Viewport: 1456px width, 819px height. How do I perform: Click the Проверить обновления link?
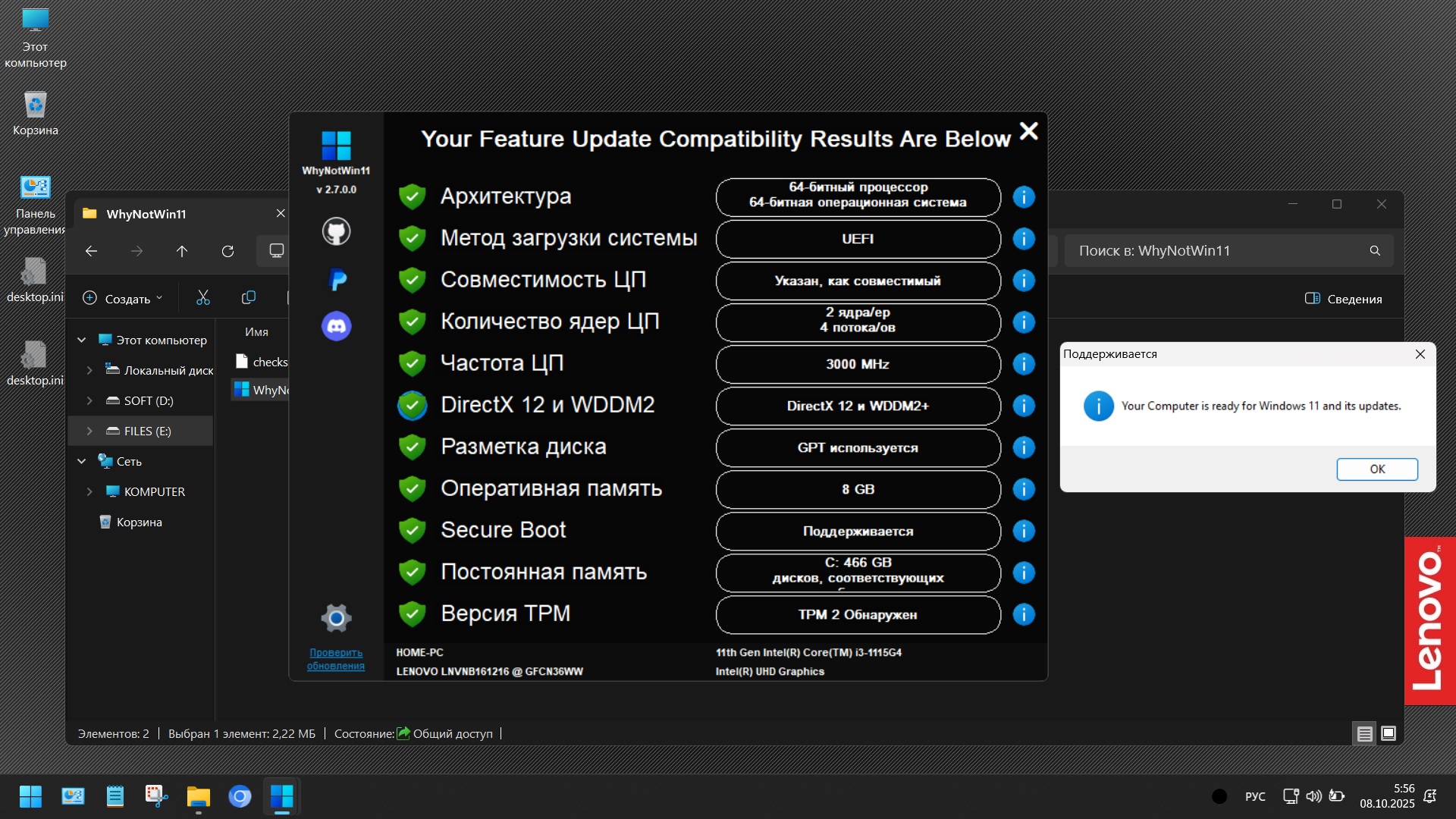point(336,659)
